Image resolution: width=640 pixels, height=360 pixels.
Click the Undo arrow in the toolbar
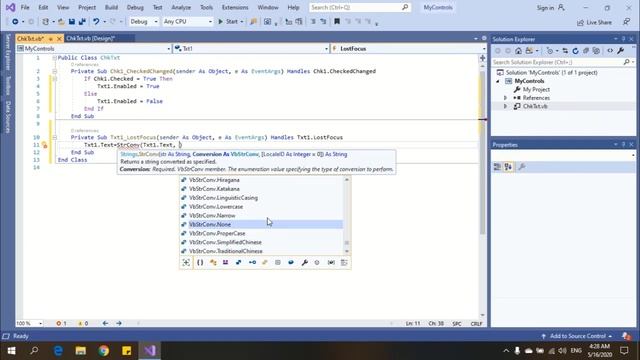[96, 22]
